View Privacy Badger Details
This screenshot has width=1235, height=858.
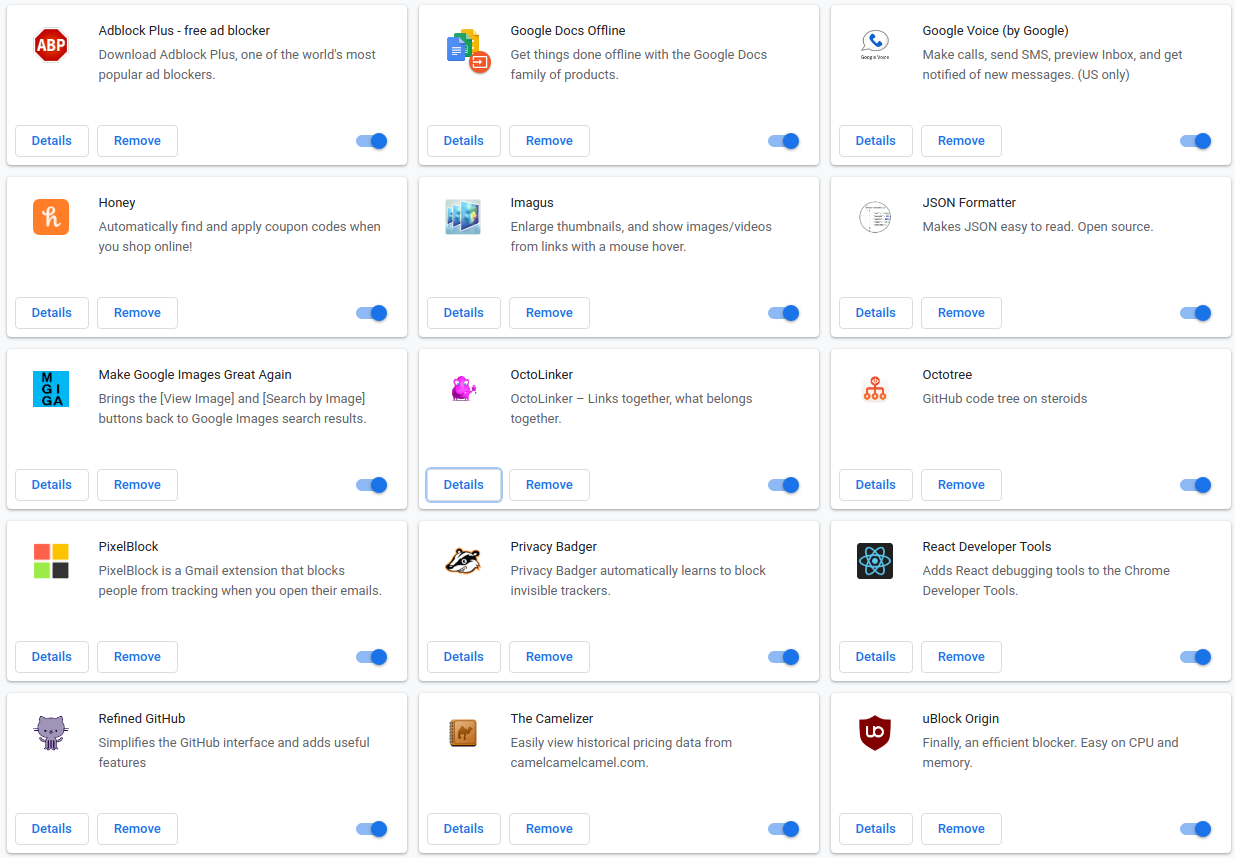click(x=464, y=657)
